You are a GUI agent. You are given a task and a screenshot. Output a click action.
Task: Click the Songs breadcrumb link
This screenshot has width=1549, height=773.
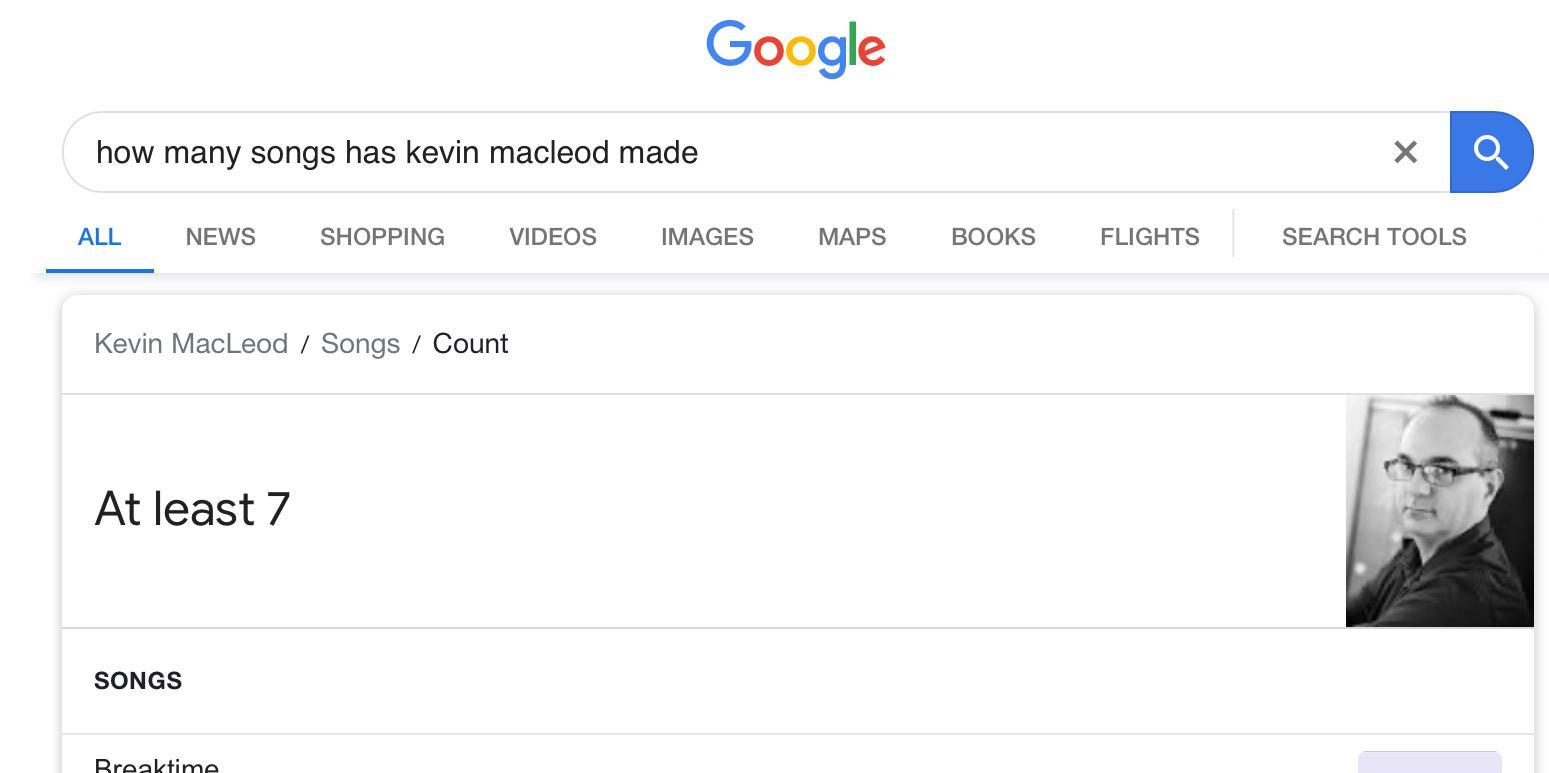click(360, 344)
